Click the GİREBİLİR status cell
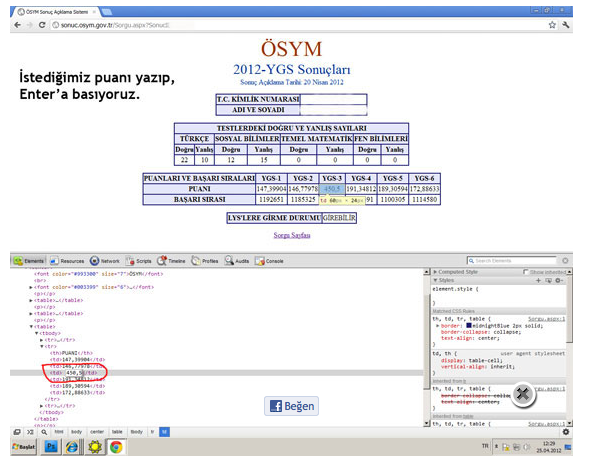This screenshot has width=596, height=465. 339,218
